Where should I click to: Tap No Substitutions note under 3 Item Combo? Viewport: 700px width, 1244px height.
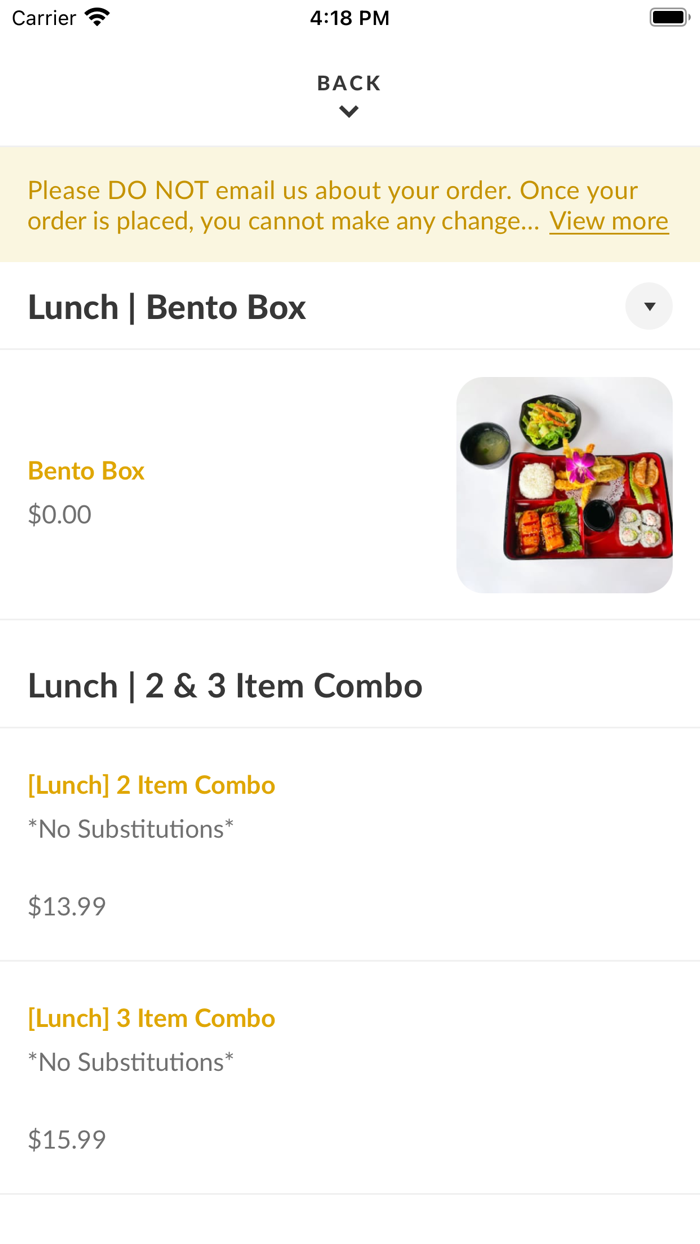(131, 1062)
